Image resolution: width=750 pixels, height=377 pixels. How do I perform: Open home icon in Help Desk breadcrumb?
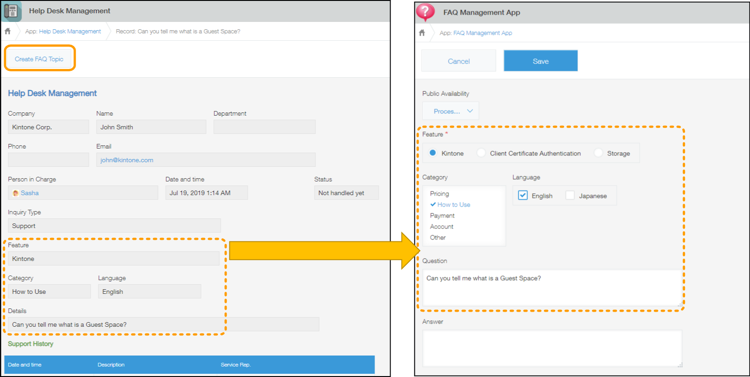7,32
